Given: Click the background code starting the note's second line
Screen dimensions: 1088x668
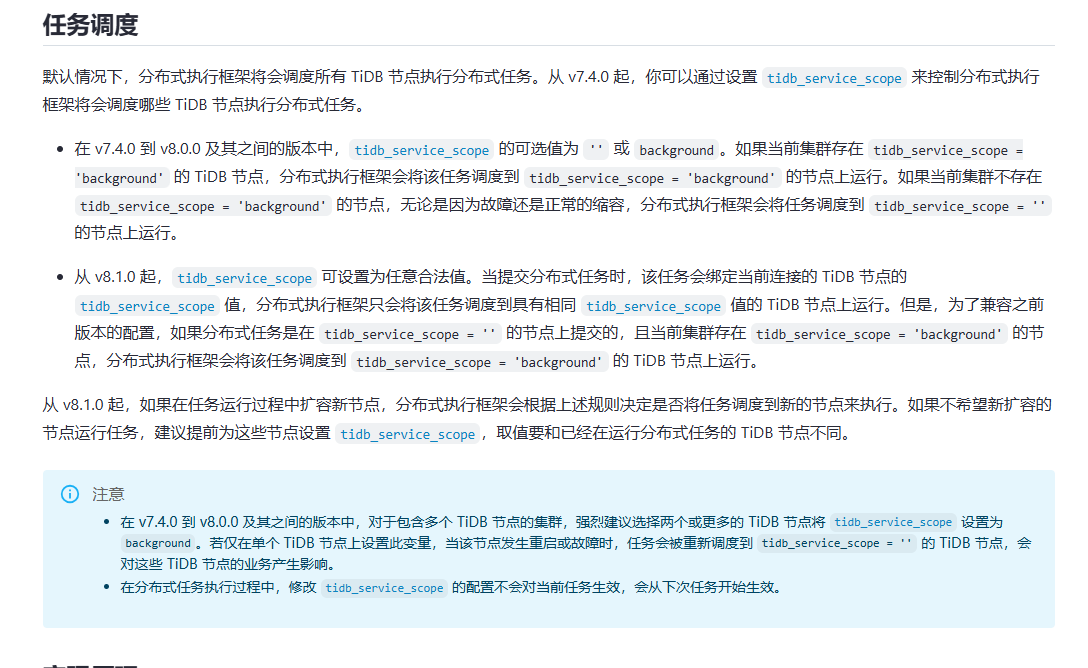Looking at the screenshot, I should pyautogui.click(x=158, y=543).
